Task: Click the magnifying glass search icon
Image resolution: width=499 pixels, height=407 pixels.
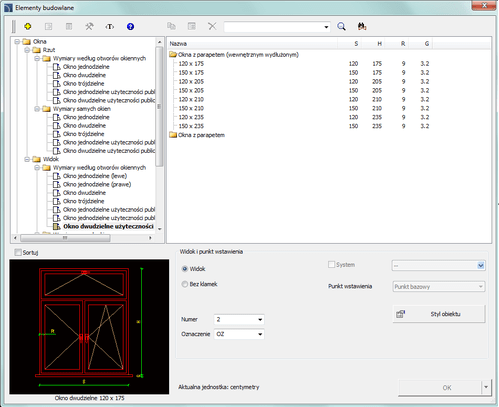Action: 341,26
